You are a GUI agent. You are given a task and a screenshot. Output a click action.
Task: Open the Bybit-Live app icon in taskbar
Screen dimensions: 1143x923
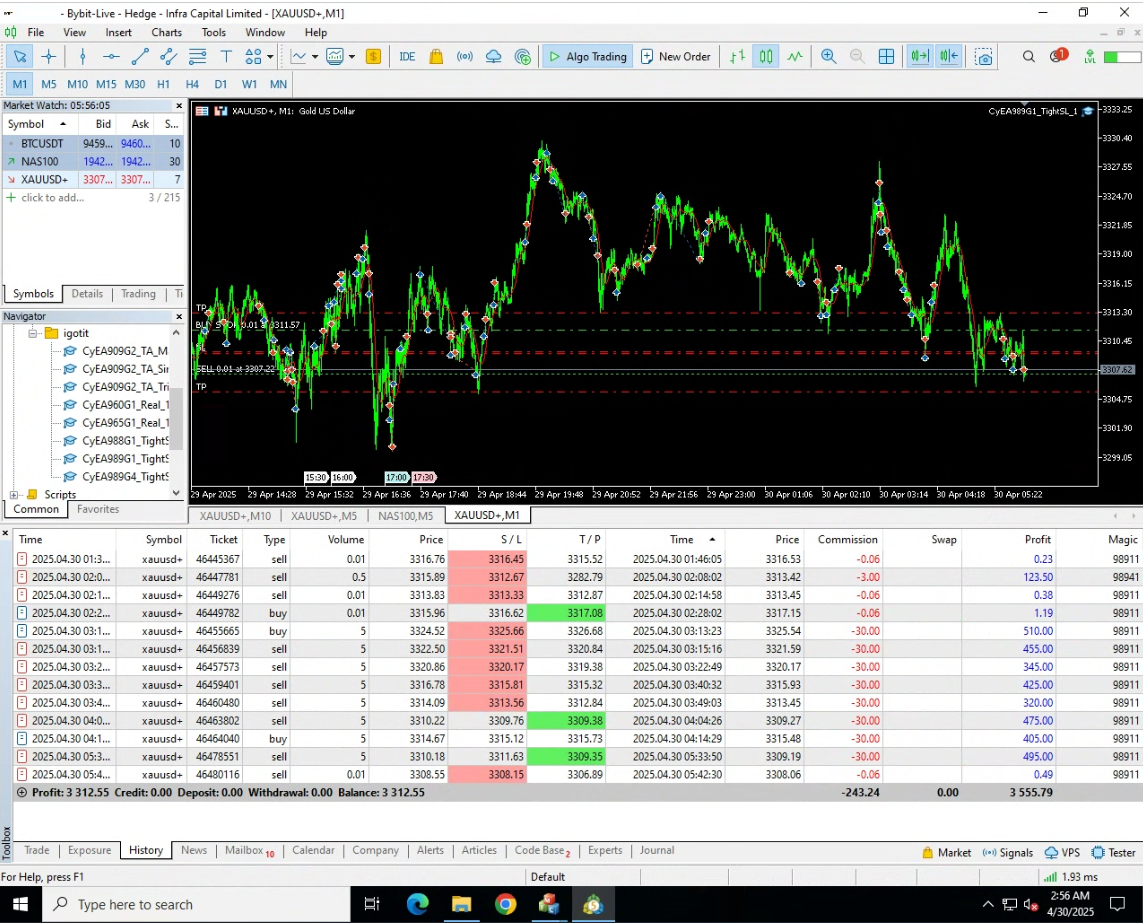tap(593, 905)
